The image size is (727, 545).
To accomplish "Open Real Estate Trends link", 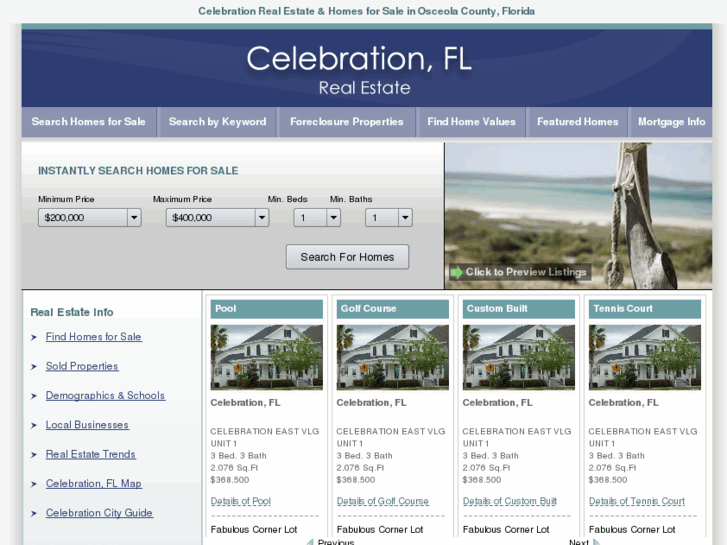I will (x=90, y=454).
